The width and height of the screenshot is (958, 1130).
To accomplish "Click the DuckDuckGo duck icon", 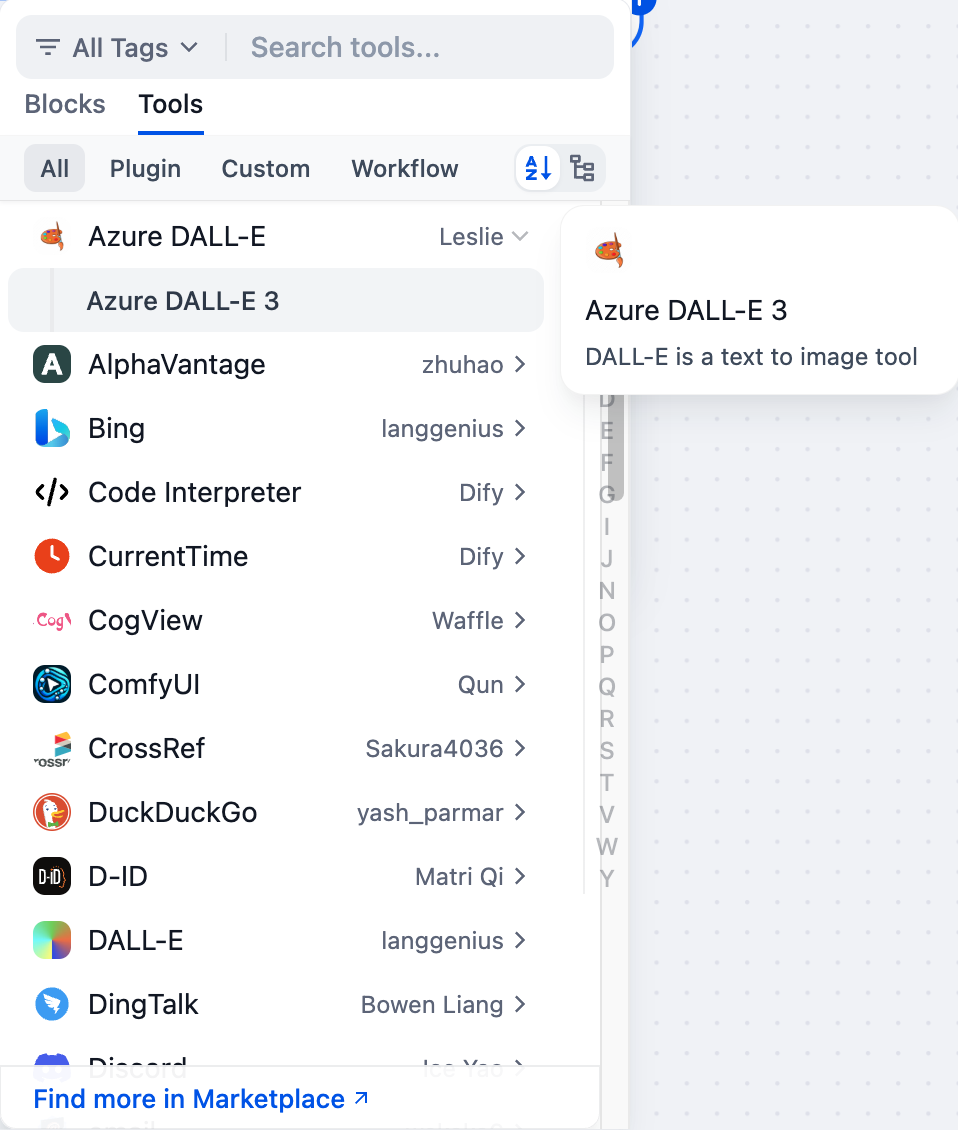I will point(51,813).
